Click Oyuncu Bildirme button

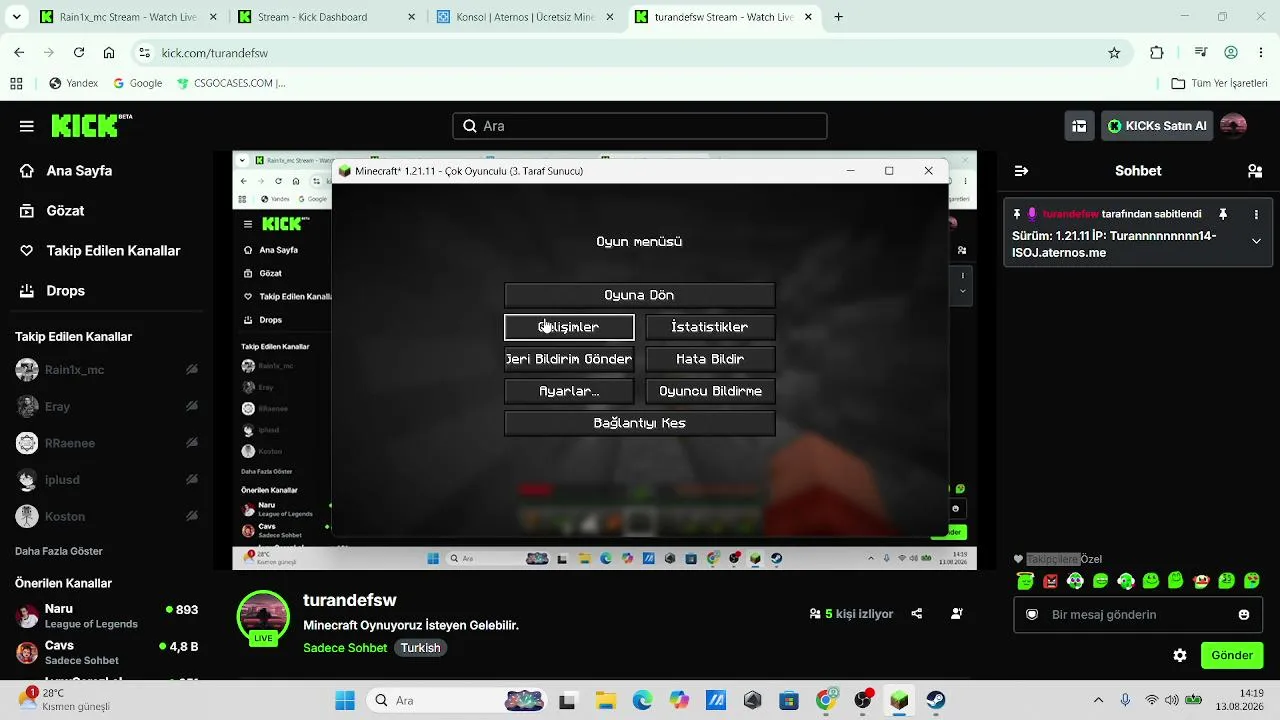[710, 391]
